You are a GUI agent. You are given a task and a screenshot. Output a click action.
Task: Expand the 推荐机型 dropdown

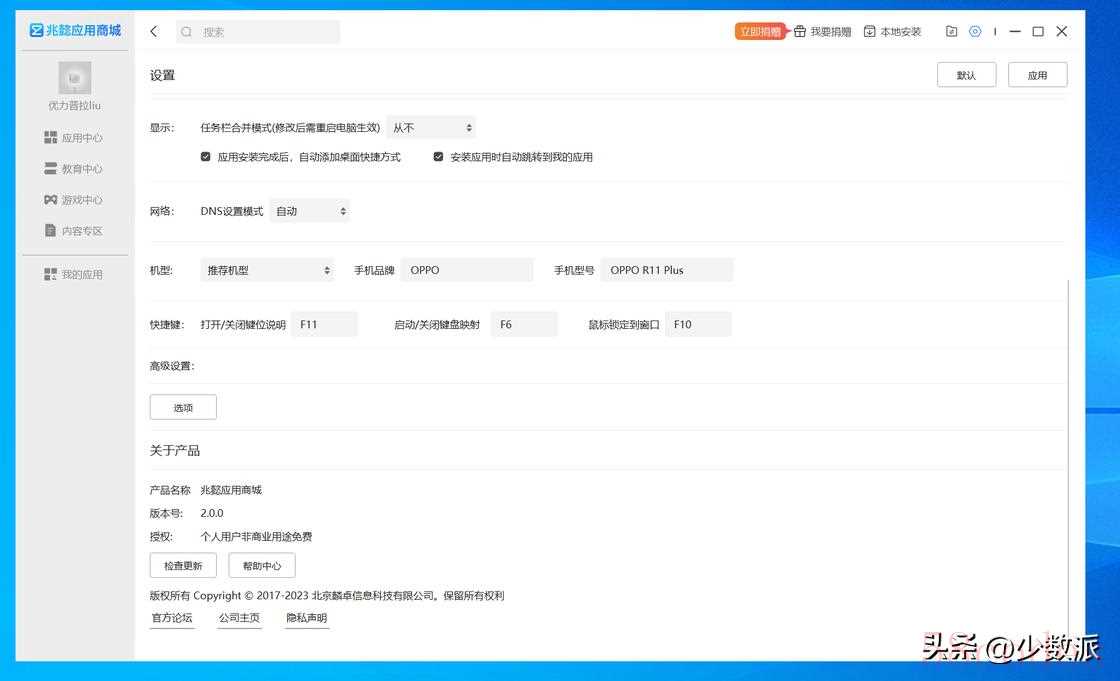[x=267, y=270]
